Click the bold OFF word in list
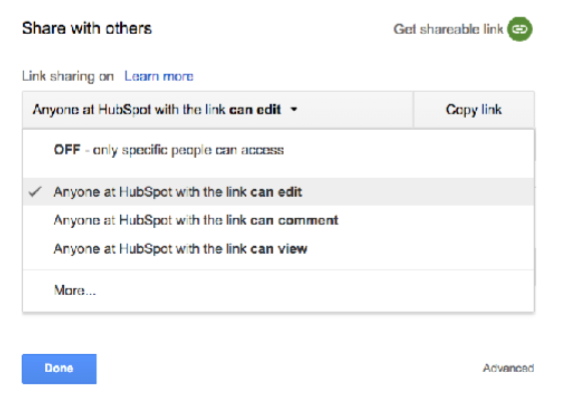Image resolution: width=571 pixels, height=394 pixels. pyautogui.click(x=67, y=150)
